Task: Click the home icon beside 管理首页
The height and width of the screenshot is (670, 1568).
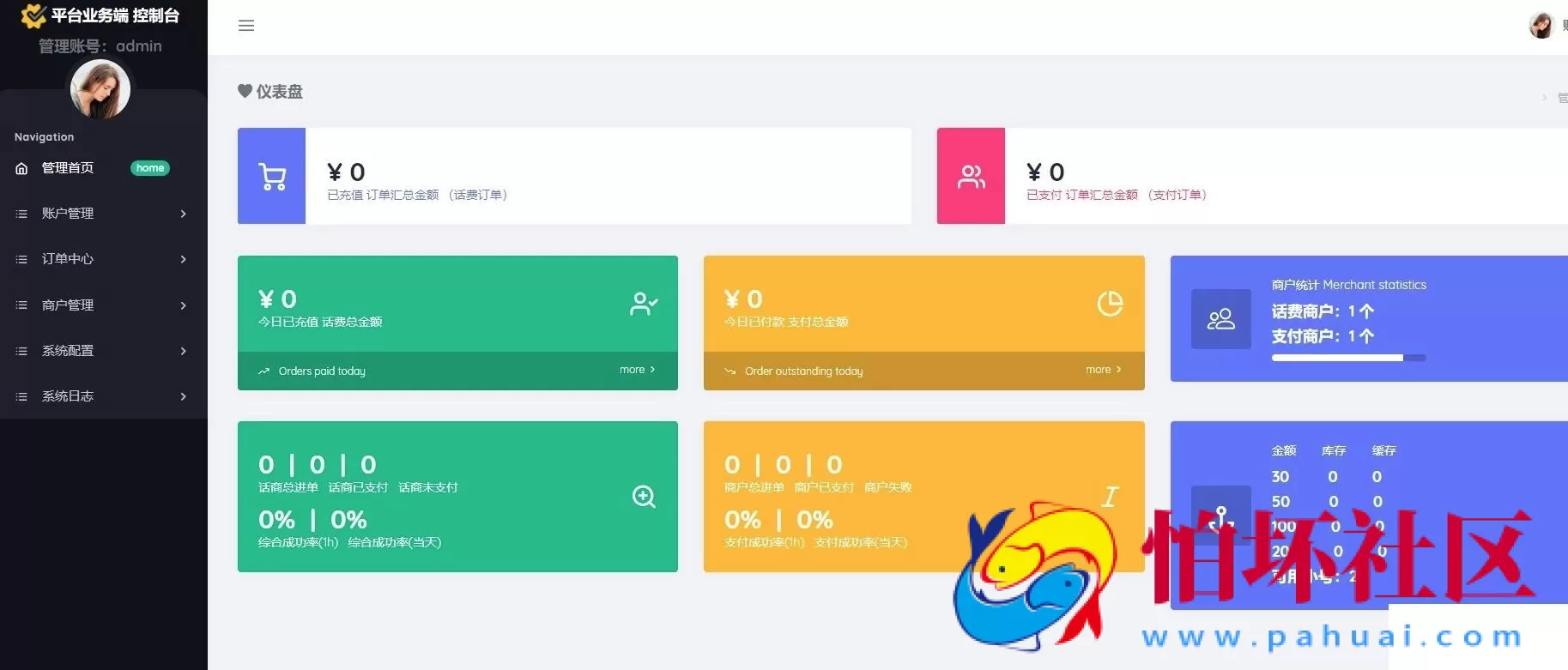Action: coord(21,168)
